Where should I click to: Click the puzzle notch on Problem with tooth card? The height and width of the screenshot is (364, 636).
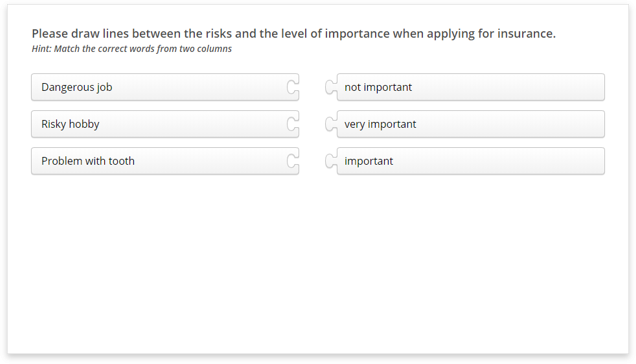point(293,161)
